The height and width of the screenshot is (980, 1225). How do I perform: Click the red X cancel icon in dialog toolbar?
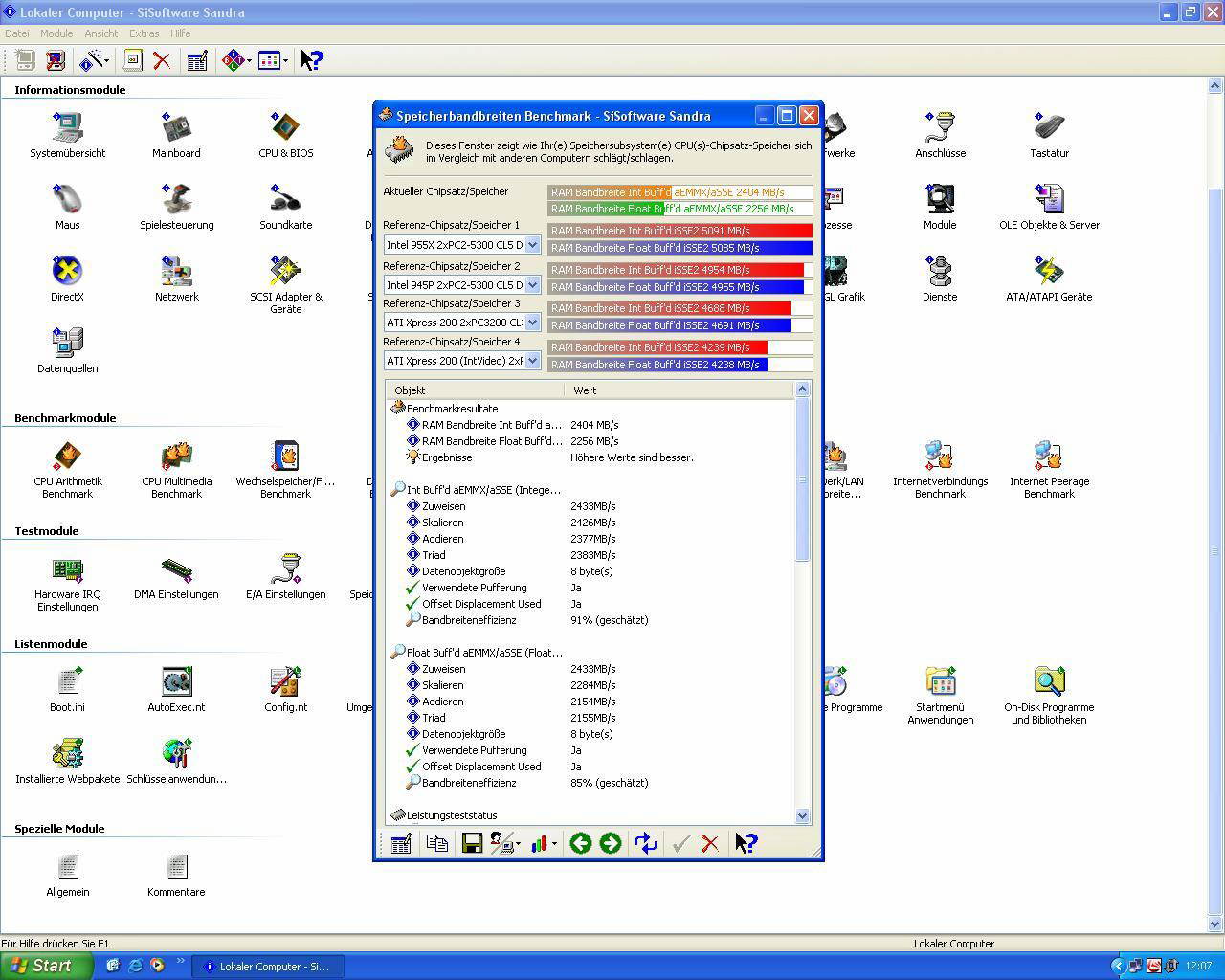[x=710, y=843]
